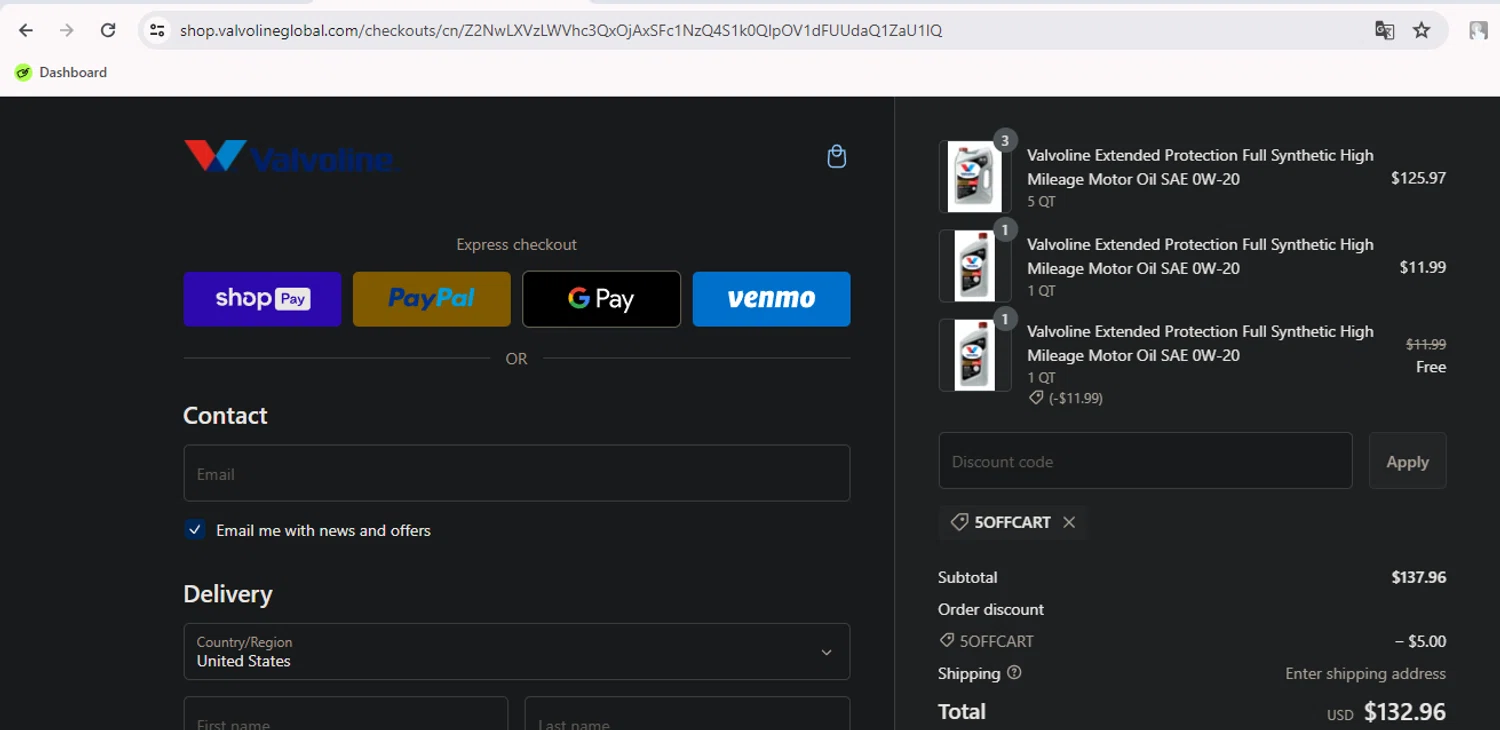Image resolution: width=1500 pixels, height=730 pixels.
Task: Uncheck Email me with news and offers
Action: click(x=195, y=530)
